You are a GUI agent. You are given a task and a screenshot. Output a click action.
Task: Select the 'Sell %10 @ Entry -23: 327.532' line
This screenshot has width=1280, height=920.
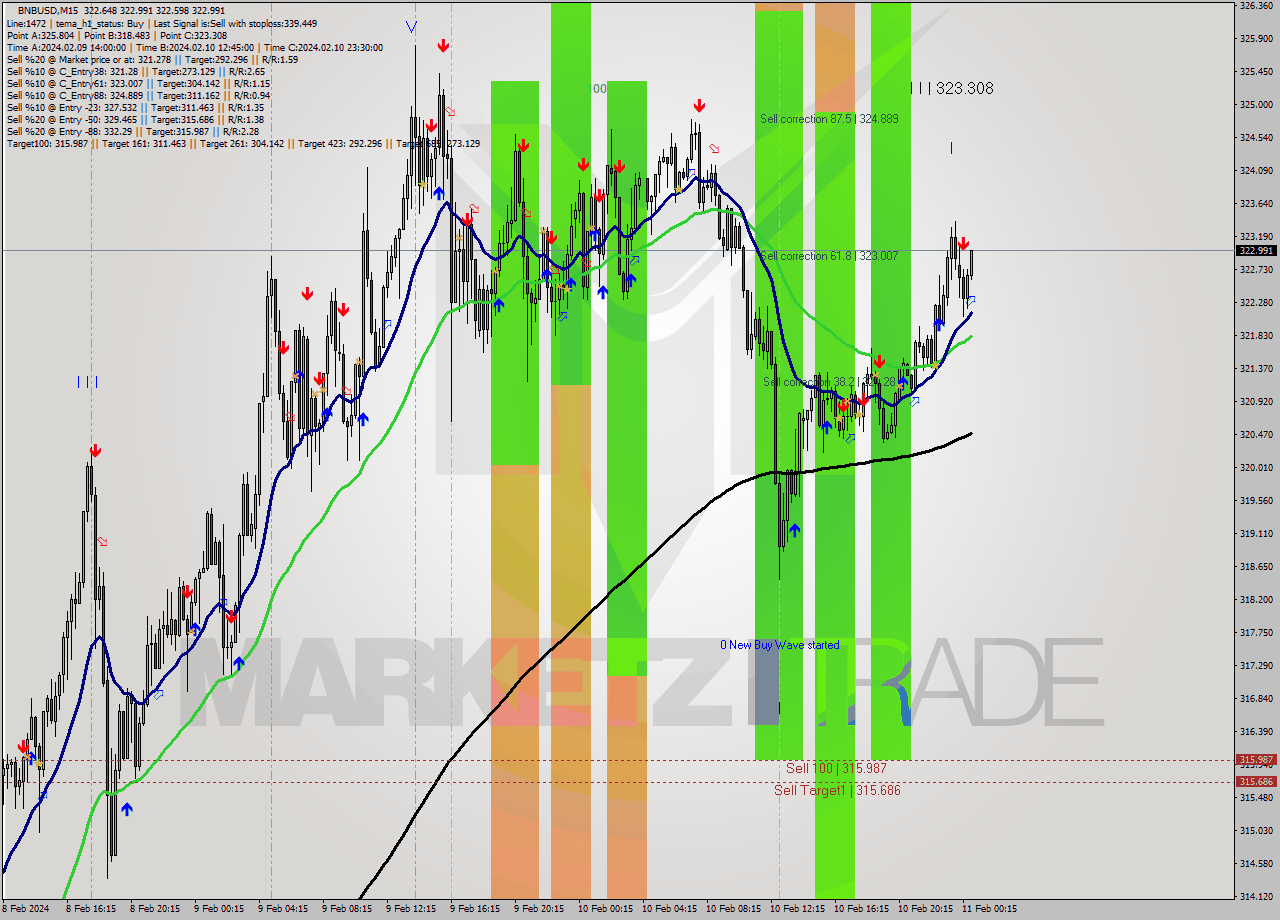pos(135,107)
